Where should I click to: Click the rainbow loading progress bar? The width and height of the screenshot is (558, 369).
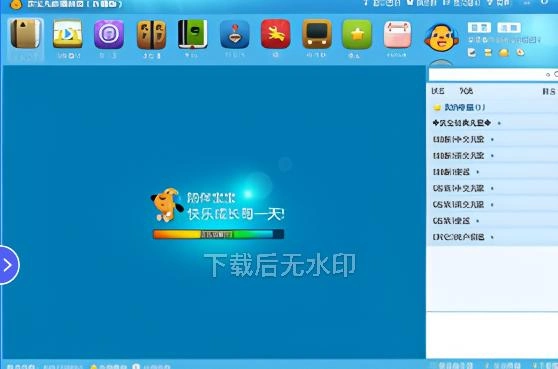(219, 234)
